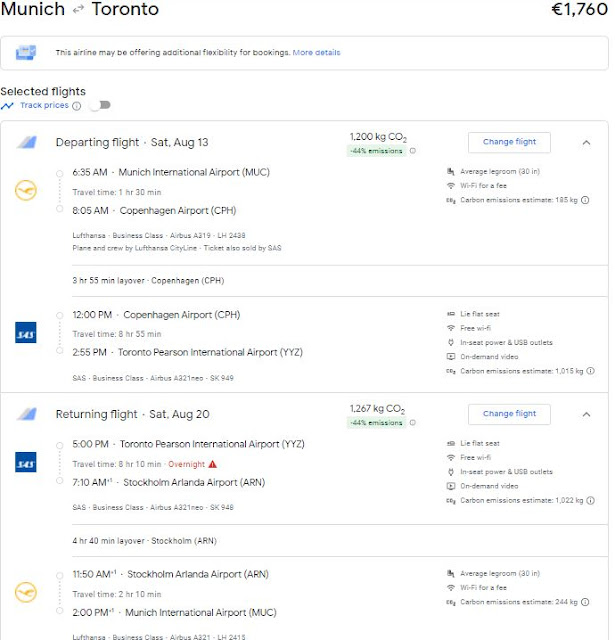
Task: Click 'Travel time: 8 hr 55 min' text
Action: (117, 334)
